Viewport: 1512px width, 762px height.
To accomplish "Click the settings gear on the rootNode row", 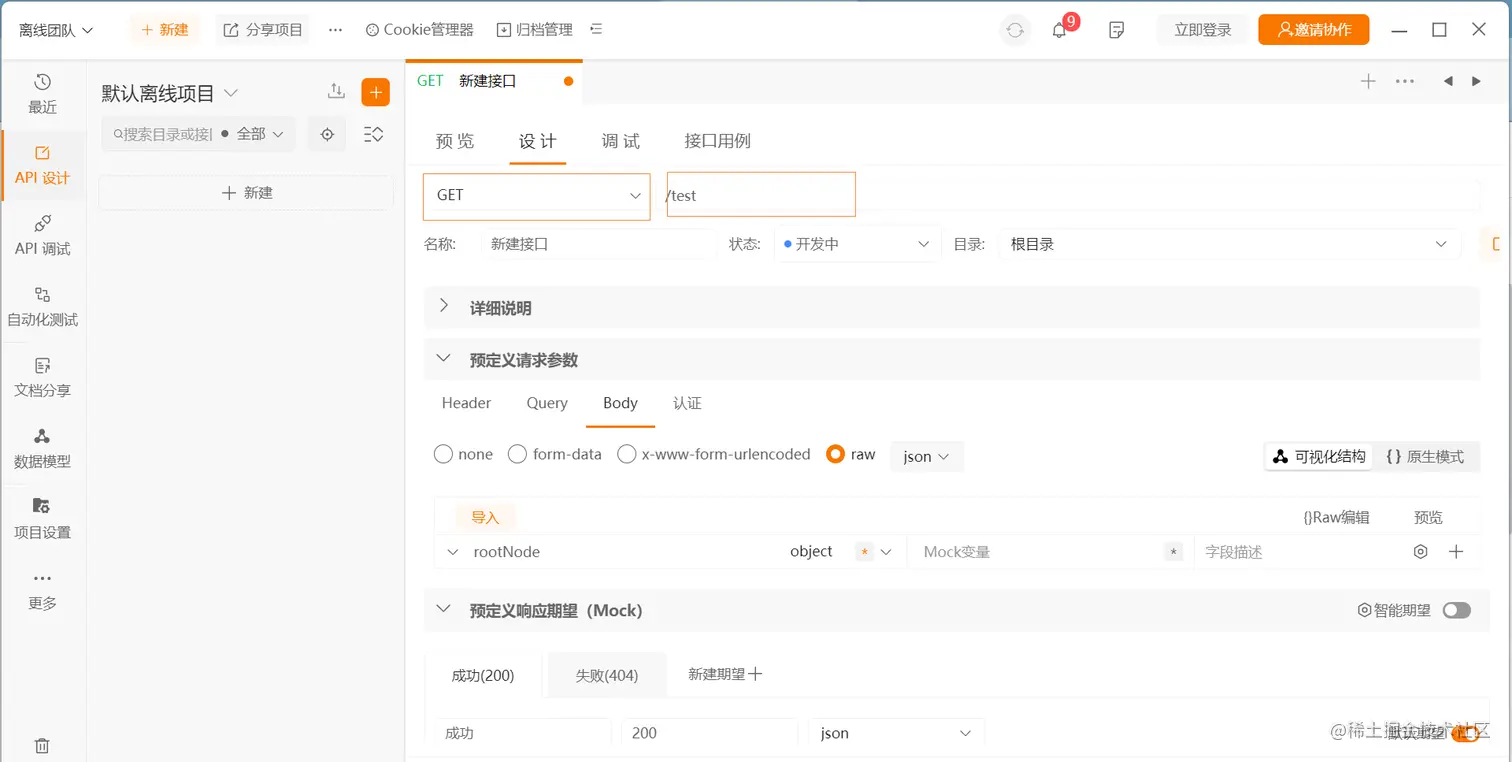I will [1420, 551].
